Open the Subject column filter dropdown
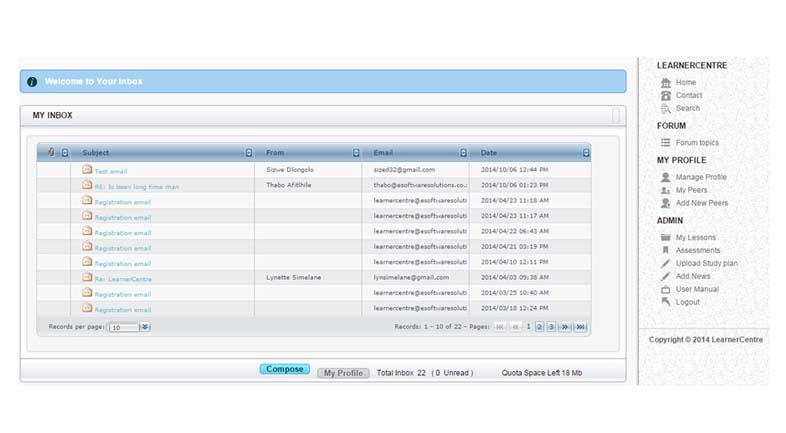The height and width of the screenshot is (433, 786). (x=248, y=153)
